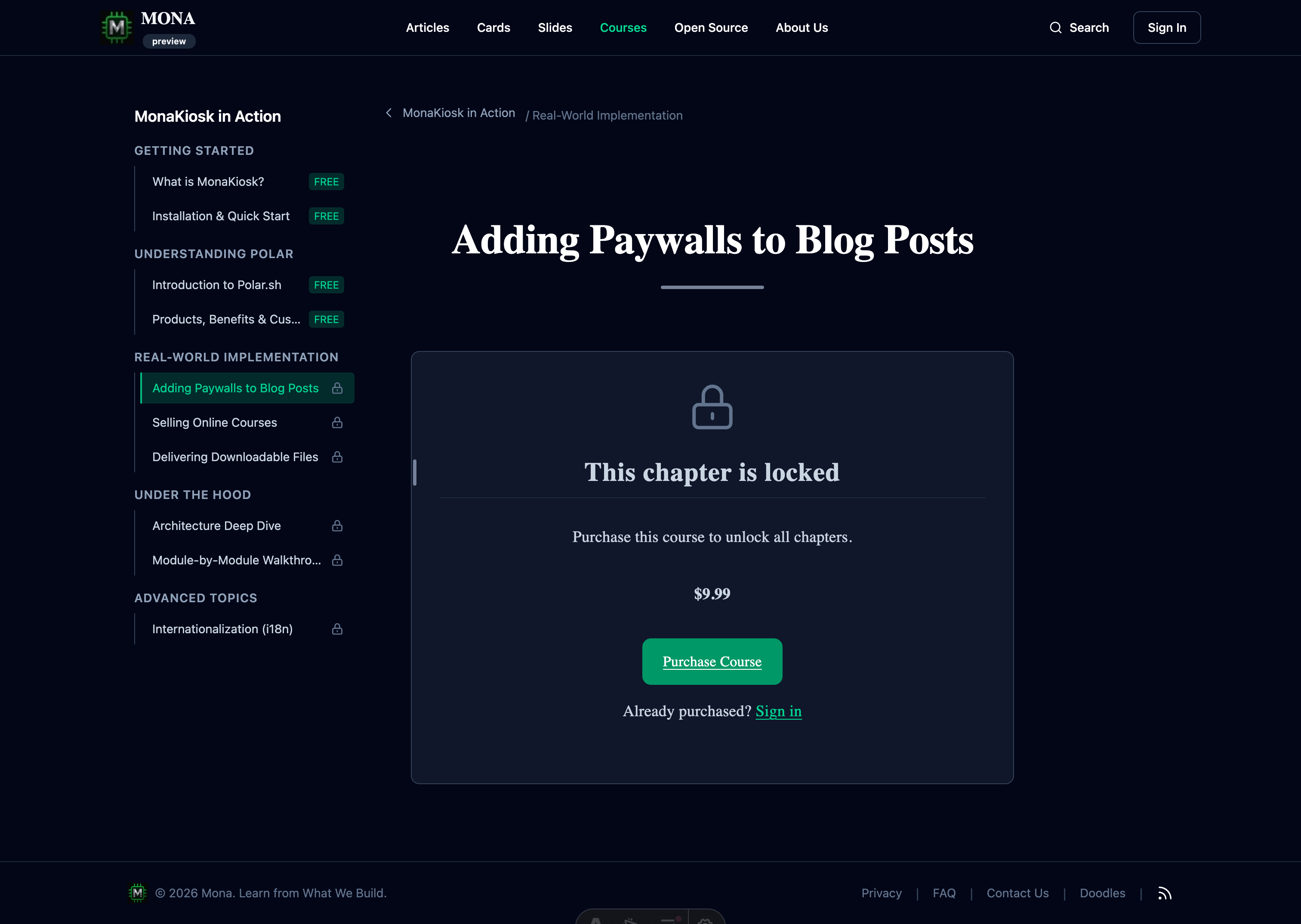Click the MONA chip logo icon

[117, 27]
